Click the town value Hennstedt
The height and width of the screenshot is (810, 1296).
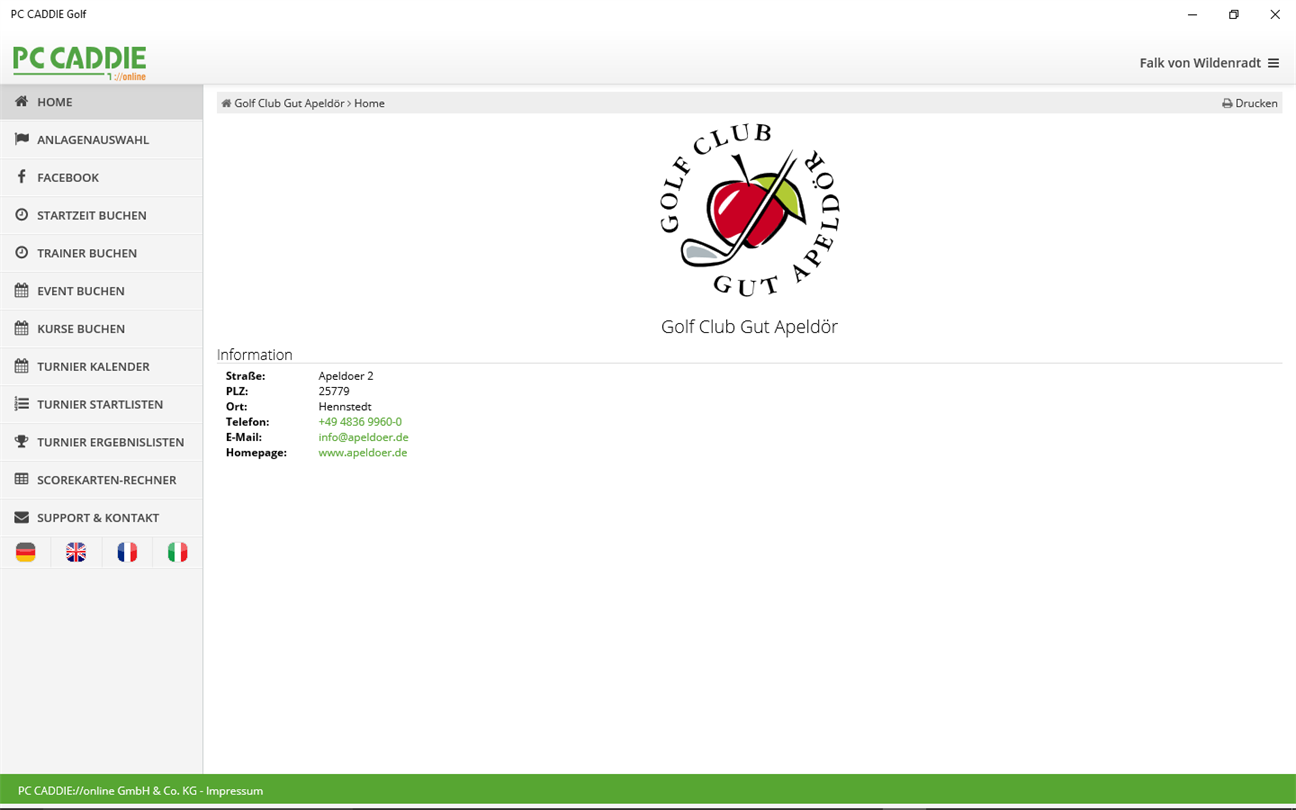345,407
